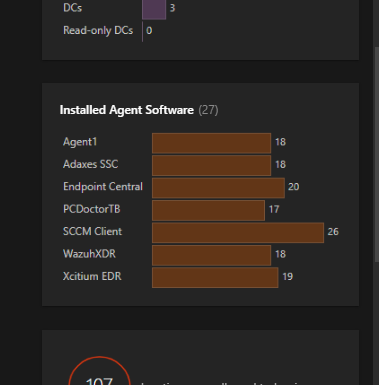Click the Agent1 bar in chart
Screen dimensions: 379x385
(x=211, y=143)
